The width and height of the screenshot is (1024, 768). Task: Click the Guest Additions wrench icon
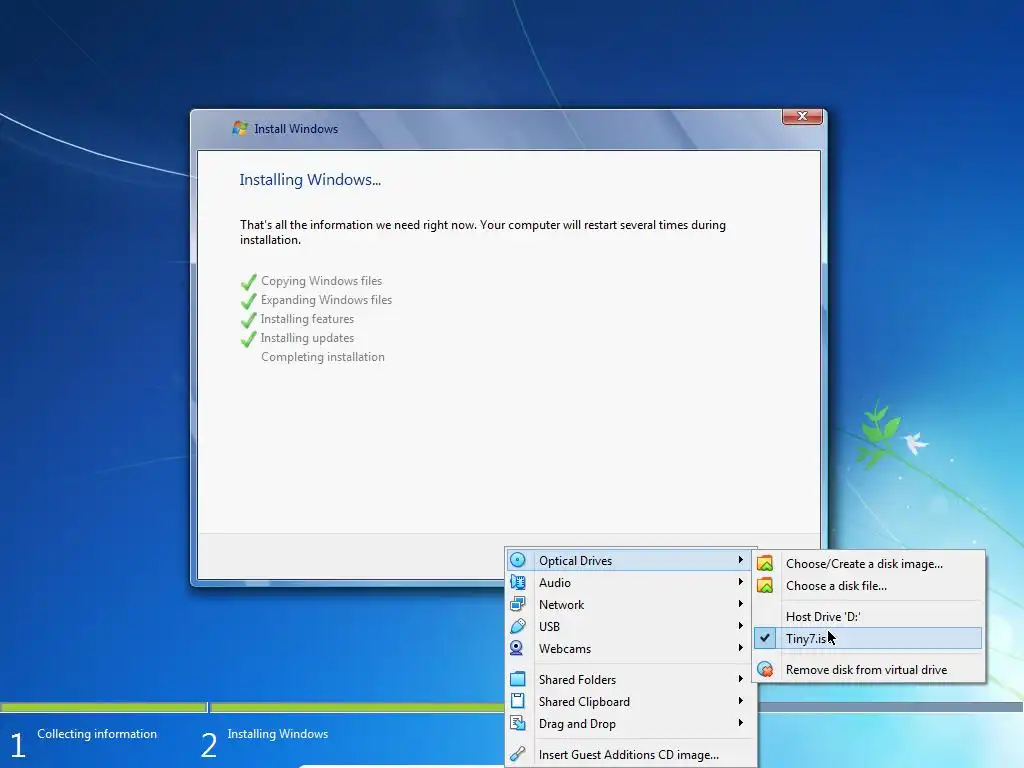point(517,754)
